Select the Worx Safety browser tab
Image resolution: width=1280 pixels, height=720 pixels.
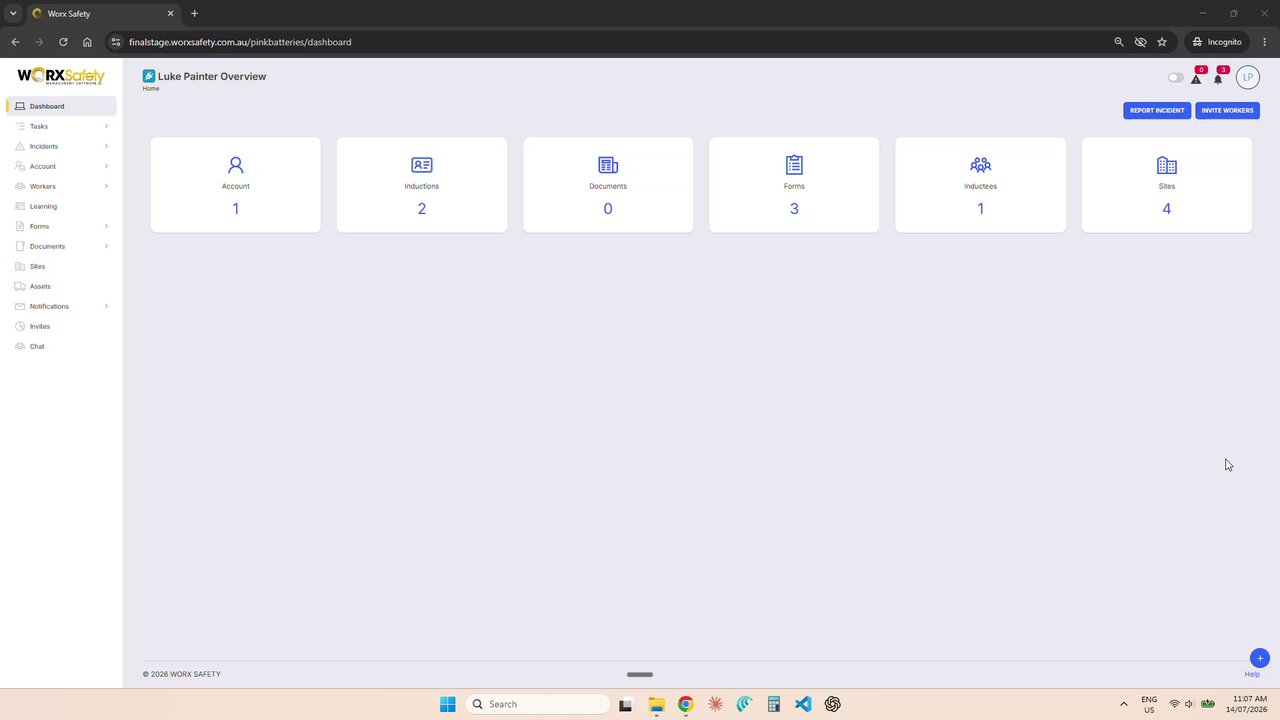click(103, 14)
